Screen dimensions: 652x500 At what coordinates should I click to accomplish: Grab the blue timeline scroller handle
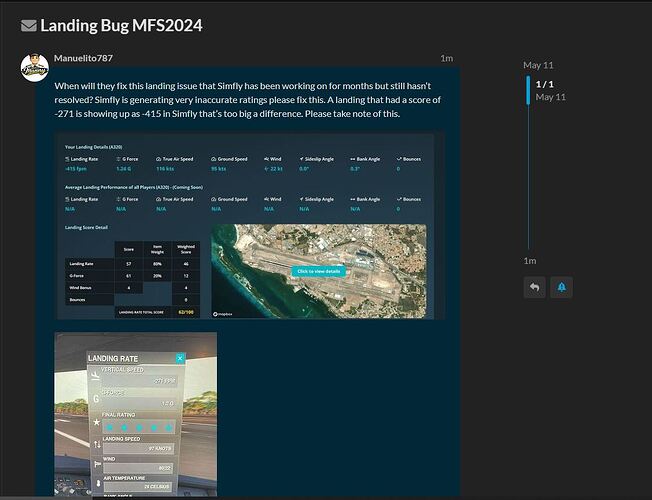(528, 90)
